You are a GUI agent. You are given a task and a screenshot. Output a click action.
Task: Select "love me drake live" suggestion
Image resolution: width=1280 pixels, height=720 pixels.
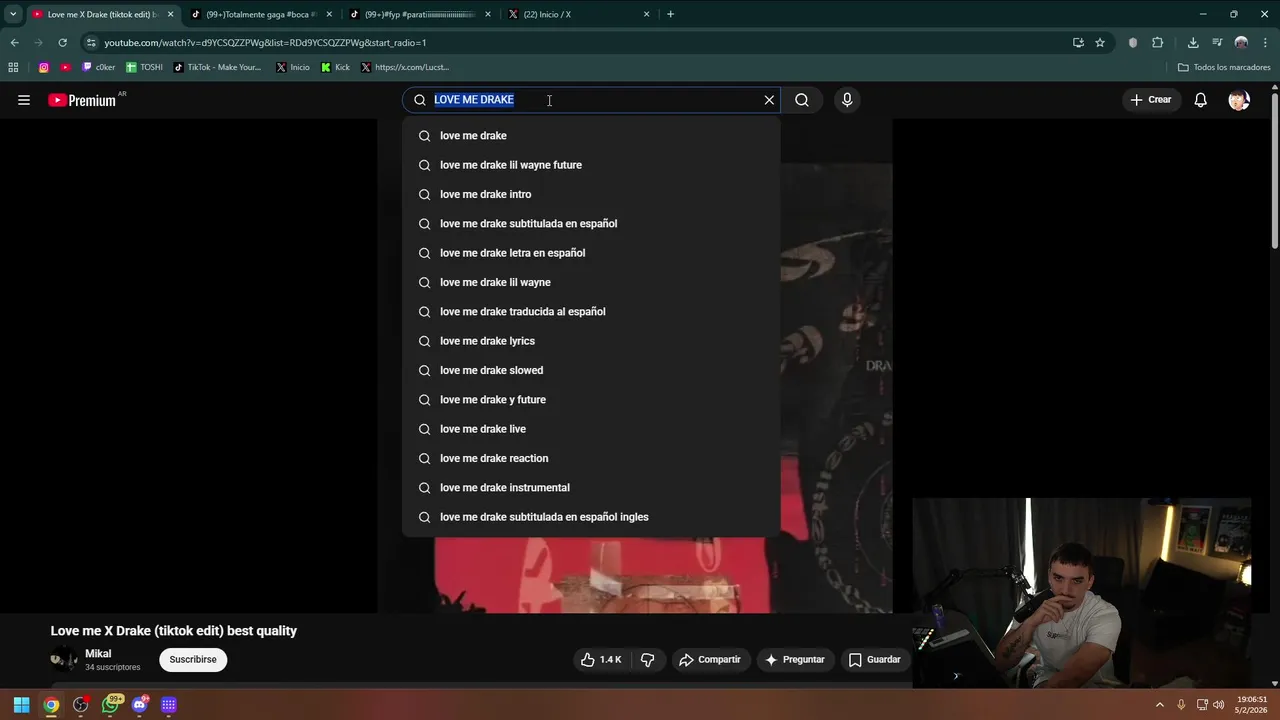click(x=591, y=429)
